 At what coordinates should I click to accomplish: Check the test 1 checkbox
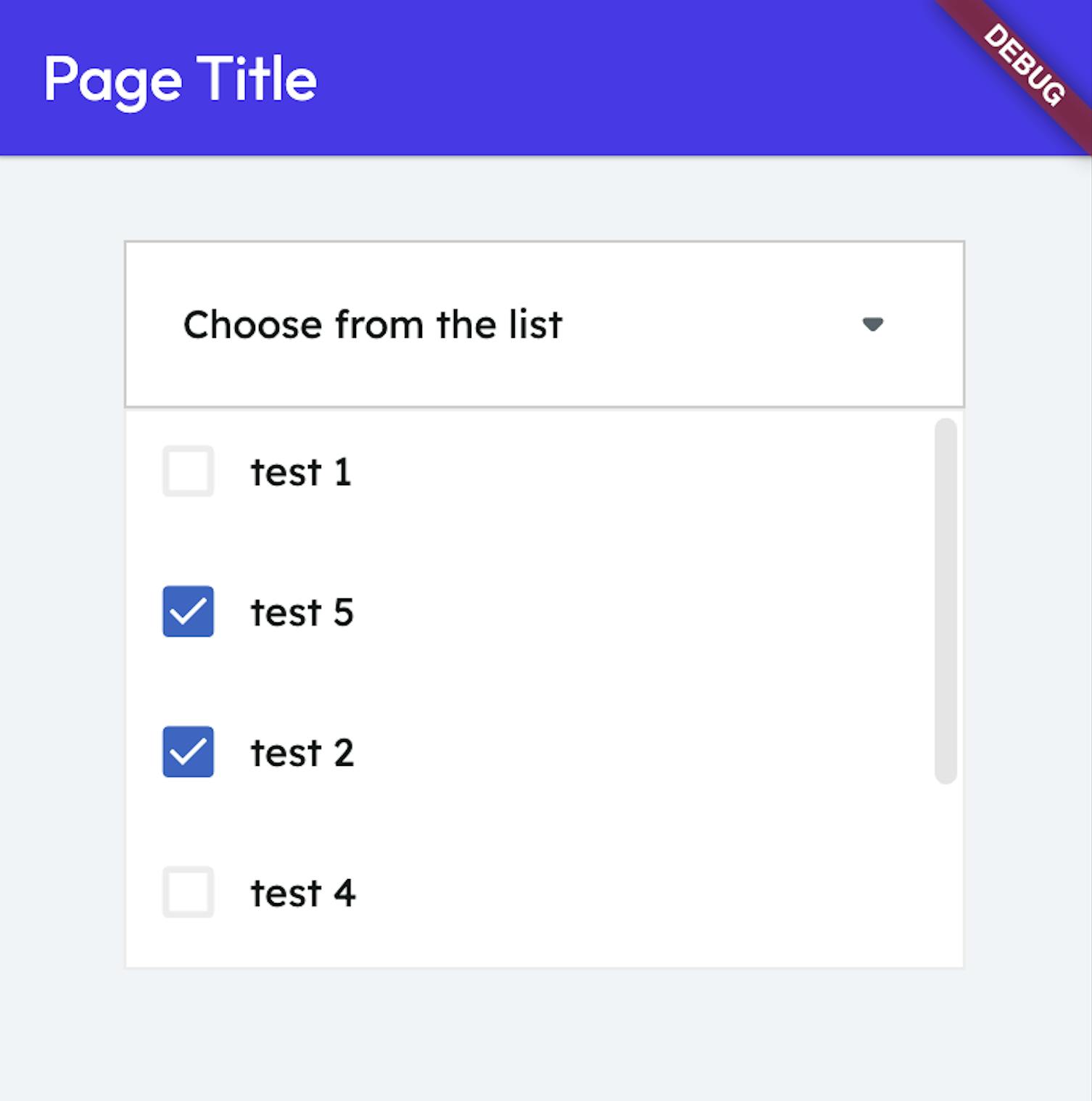tap(188, 471)
